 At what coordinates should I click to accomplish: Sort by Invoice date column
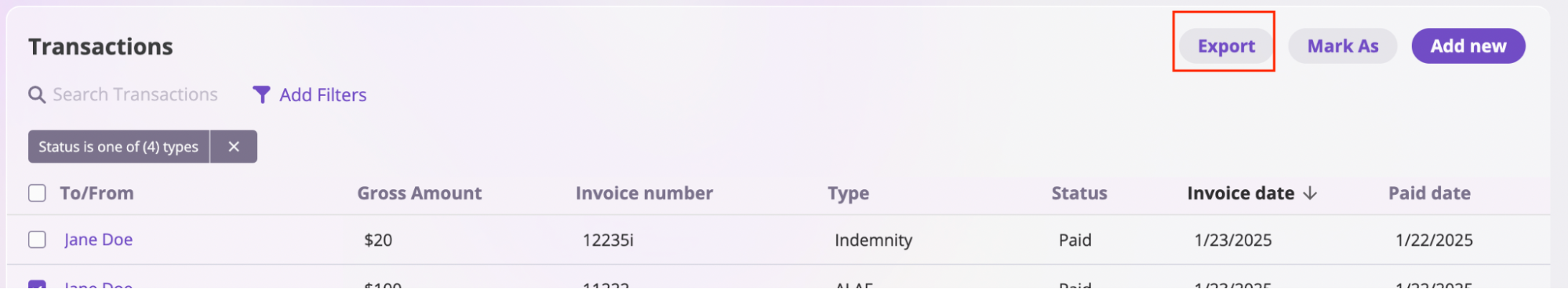(x=1241, y=193)
